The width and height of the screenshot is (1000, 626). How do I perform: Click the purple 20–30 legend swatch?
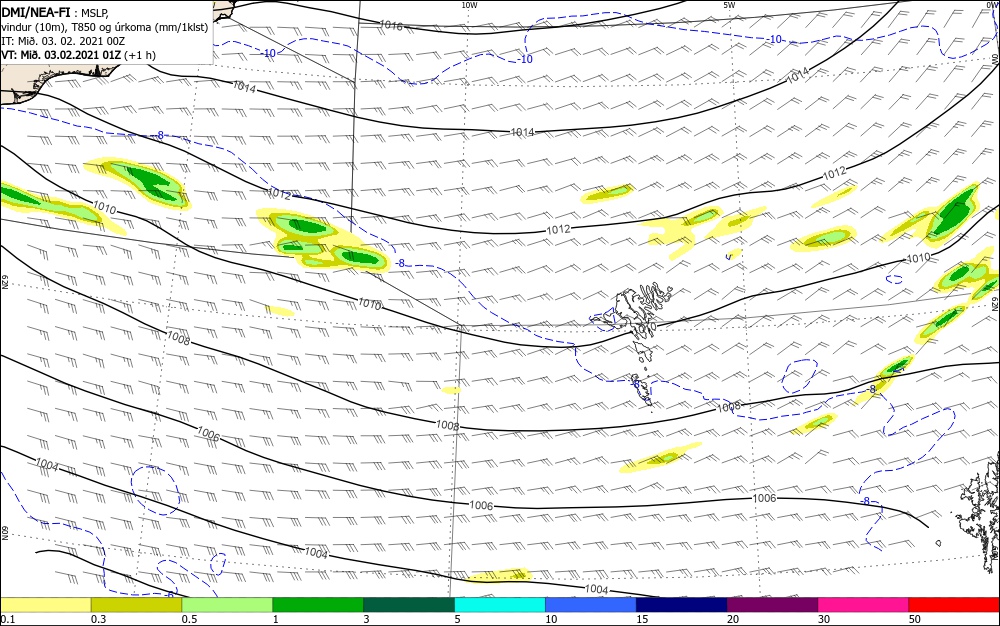772,605
